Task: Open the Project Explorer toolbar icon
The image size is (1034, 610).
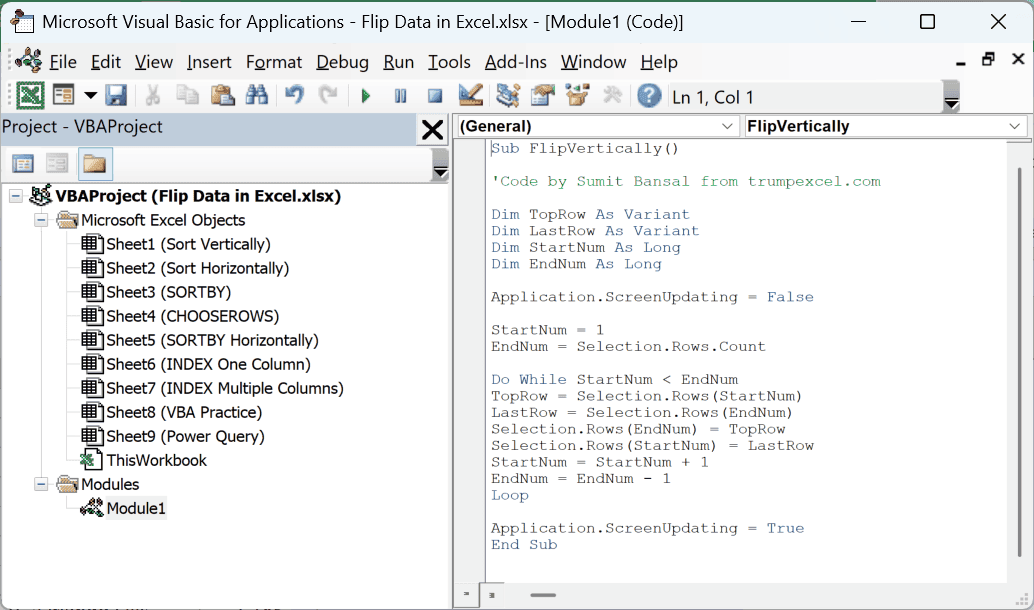Action: click(508, 96)
